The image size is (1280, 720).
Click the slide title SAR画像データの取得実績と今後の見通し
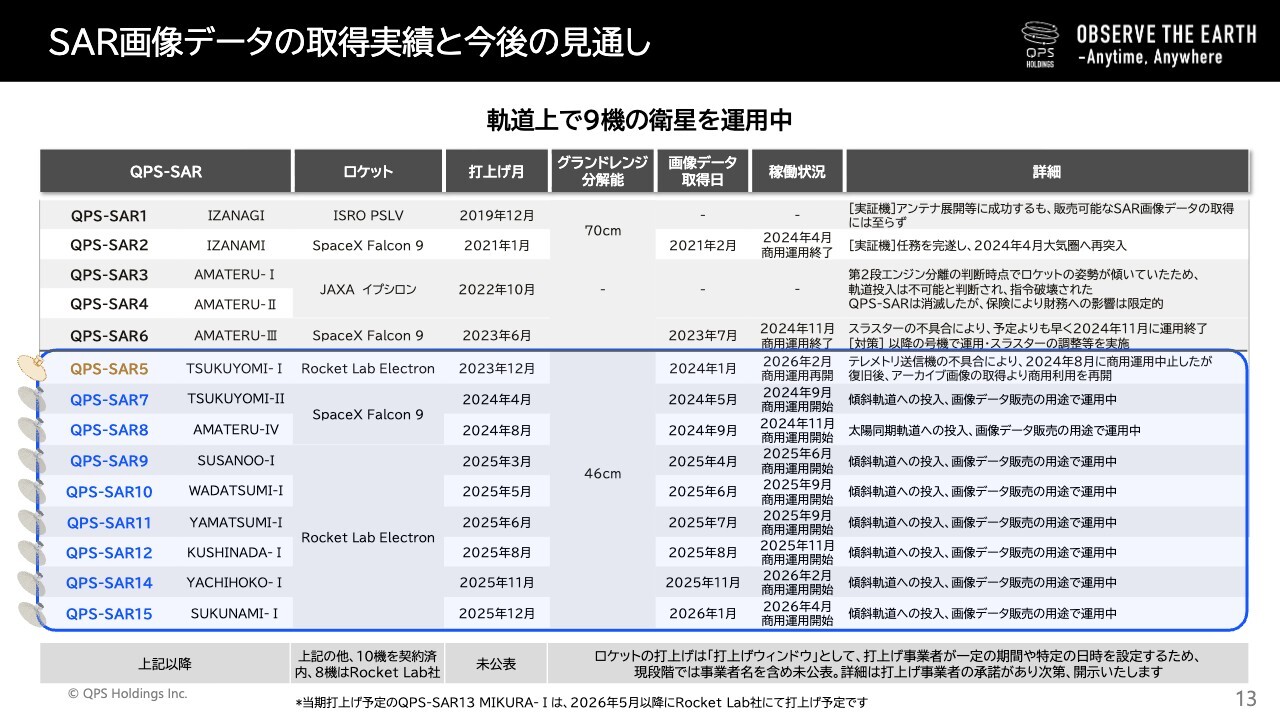point(350,41)
